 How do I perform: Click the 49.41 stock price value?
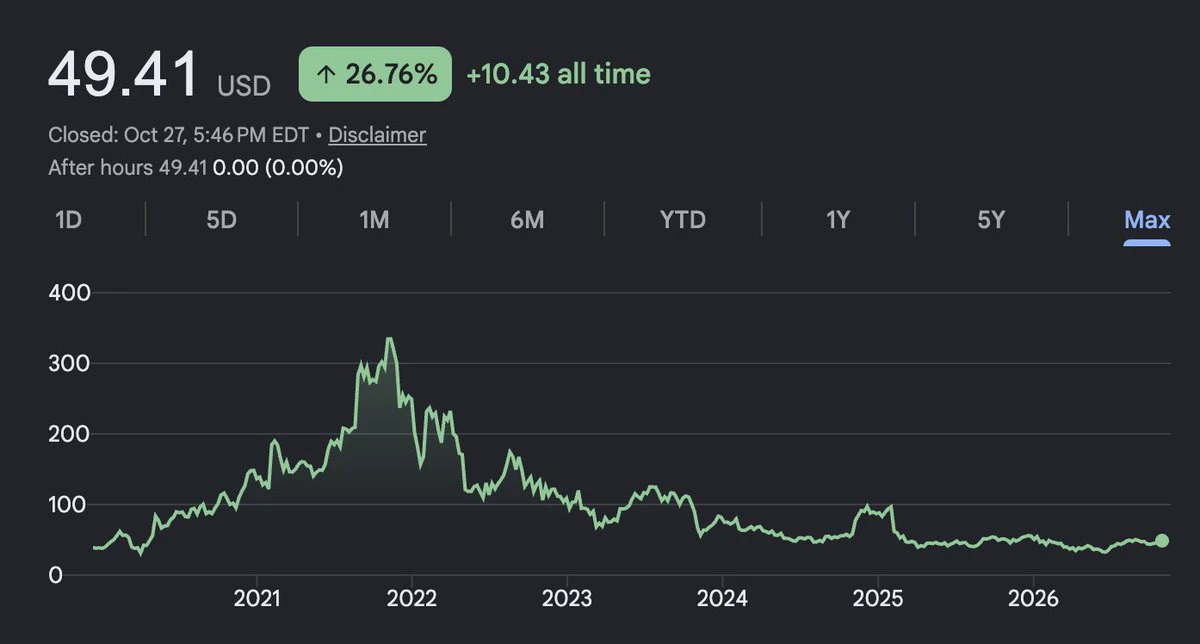(x=123, y=74)
